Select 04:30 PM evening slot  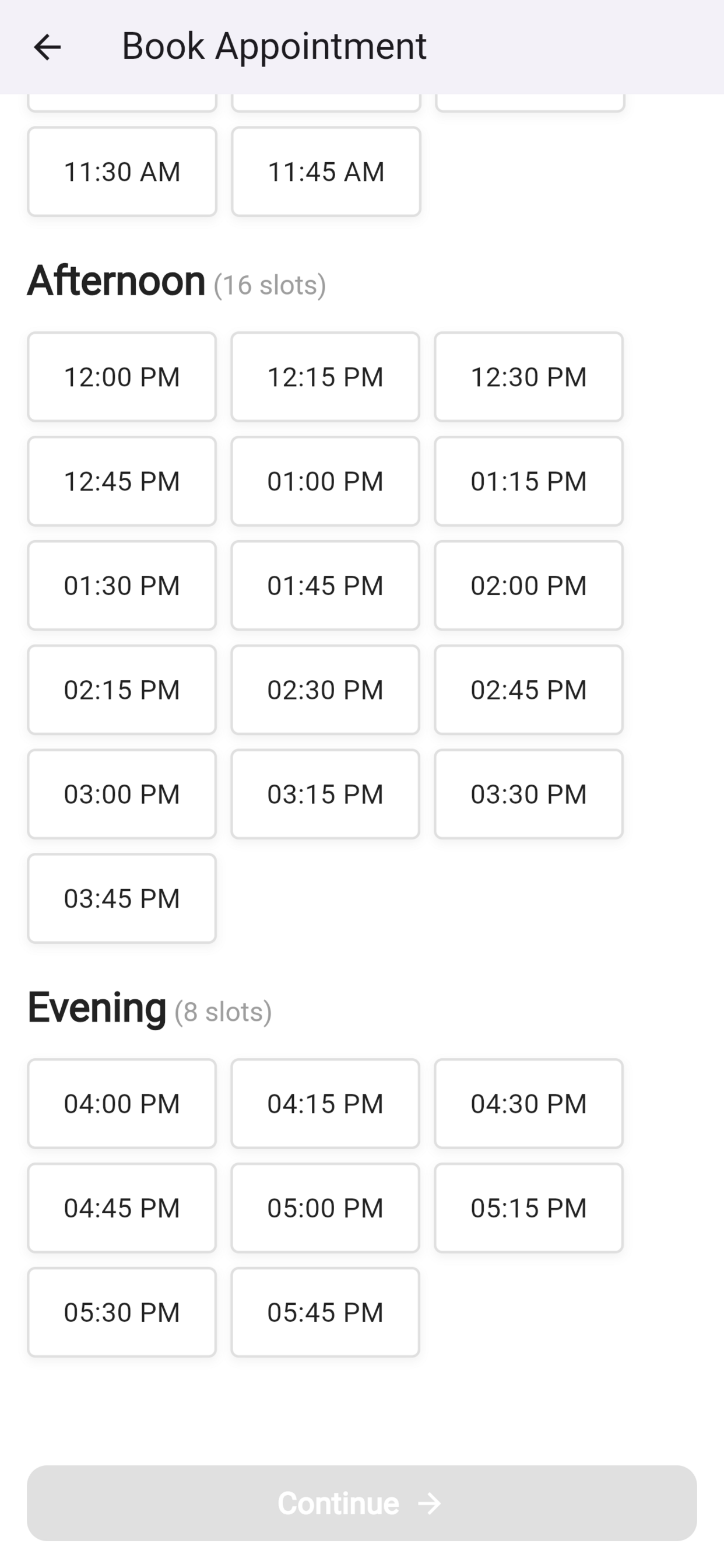click(x=529, y=1104)
